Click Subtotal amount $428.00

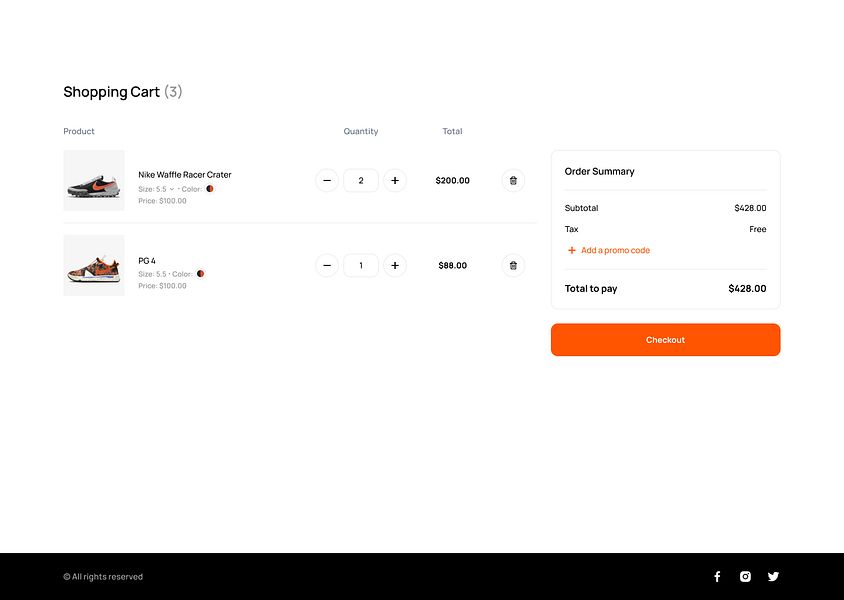750,208
